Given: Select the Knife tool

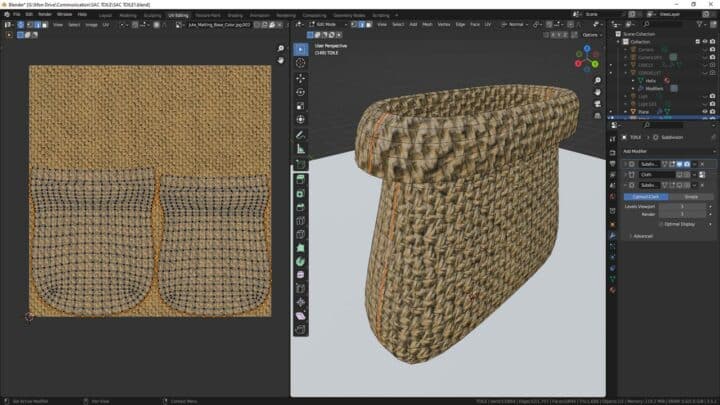Looking at the screenshot, I should tap(300, 234).
